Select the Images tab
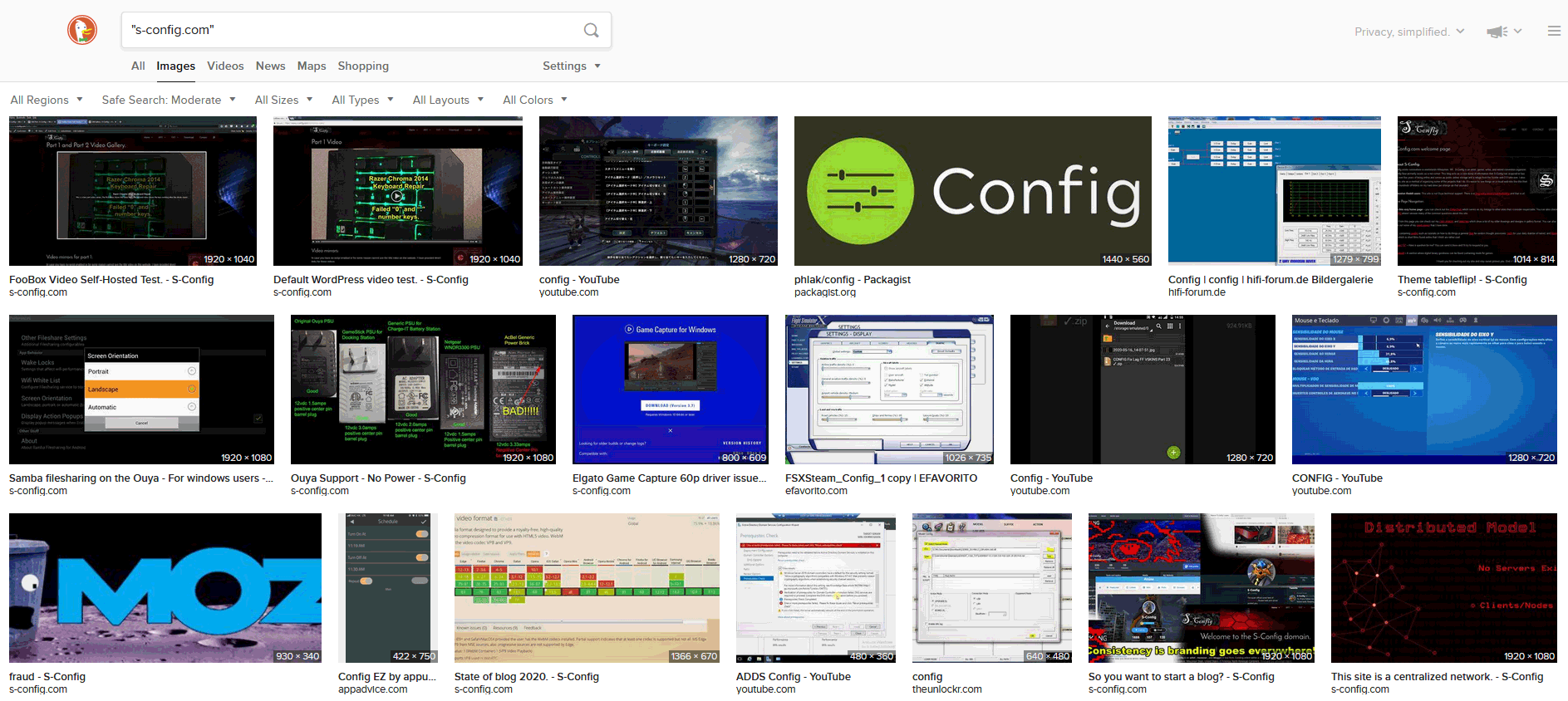Viewport: 1568px width, 701px height. [x=176, y=66]
